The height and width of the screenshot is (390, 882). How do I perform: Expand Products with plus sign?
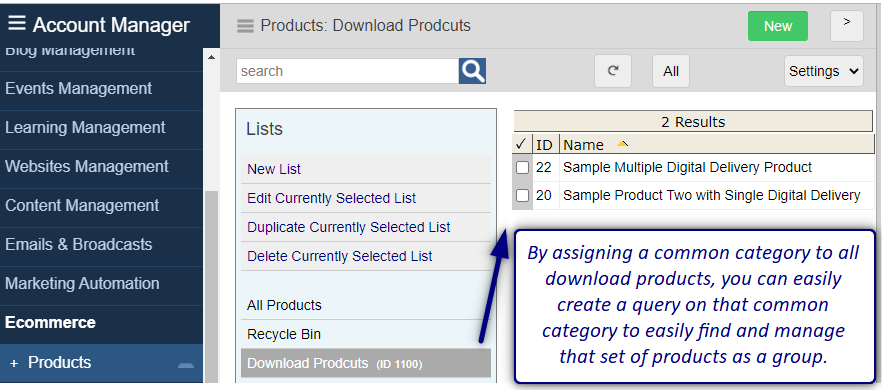pyautogui.click(x=14, y=364)
